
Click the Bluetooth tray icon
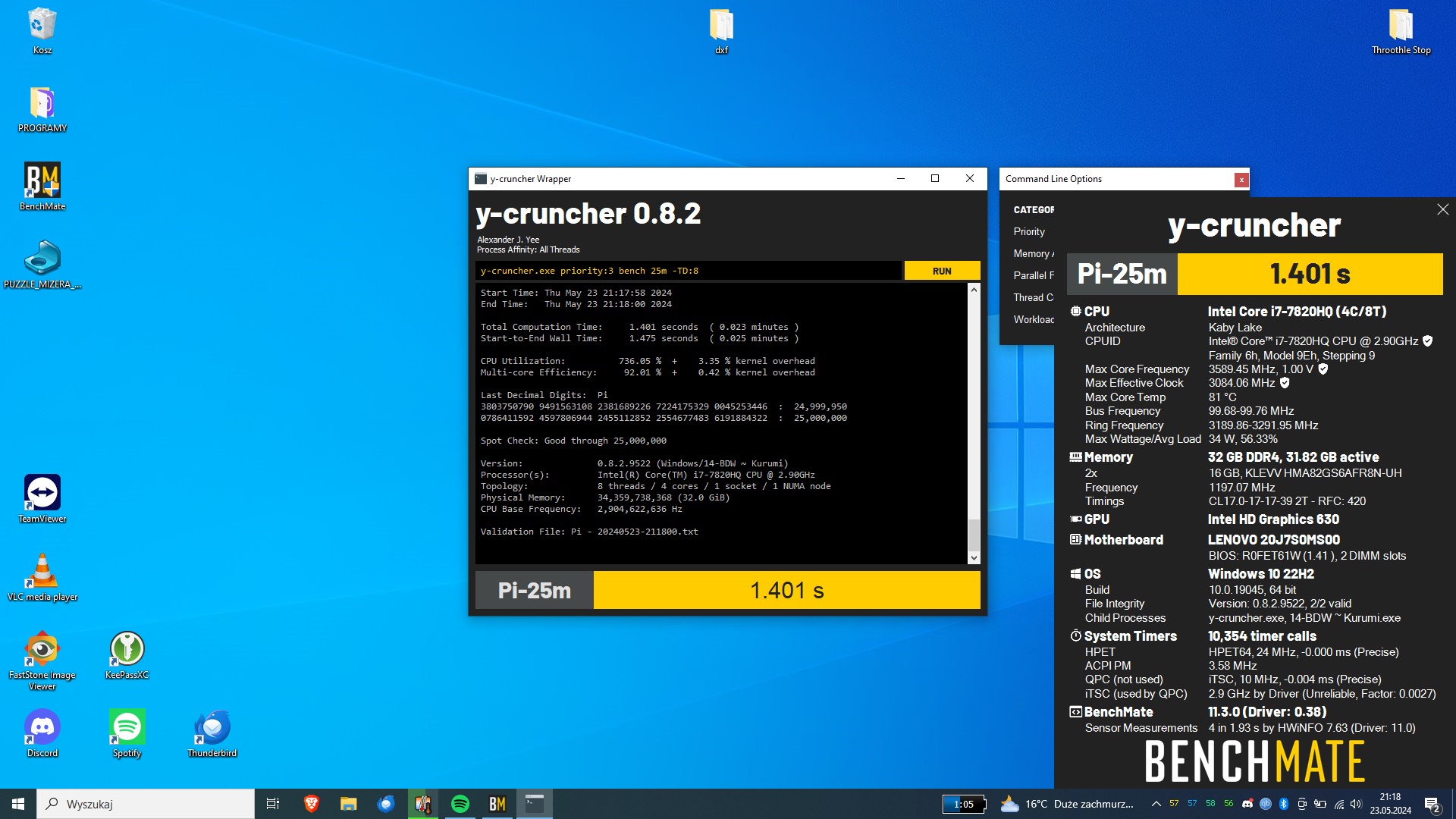click(1284, 804)
